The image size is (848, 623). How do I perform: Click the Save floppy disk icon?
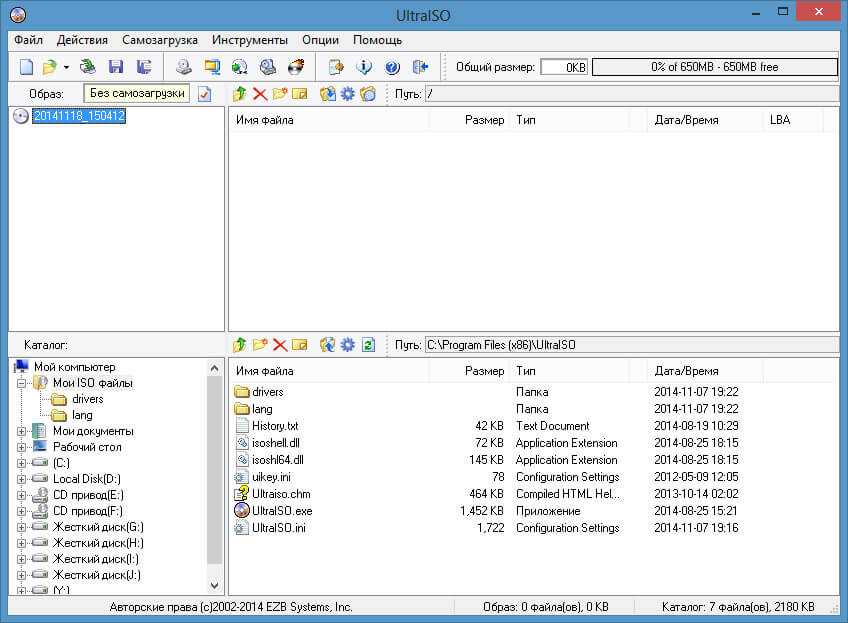(116, 67)
